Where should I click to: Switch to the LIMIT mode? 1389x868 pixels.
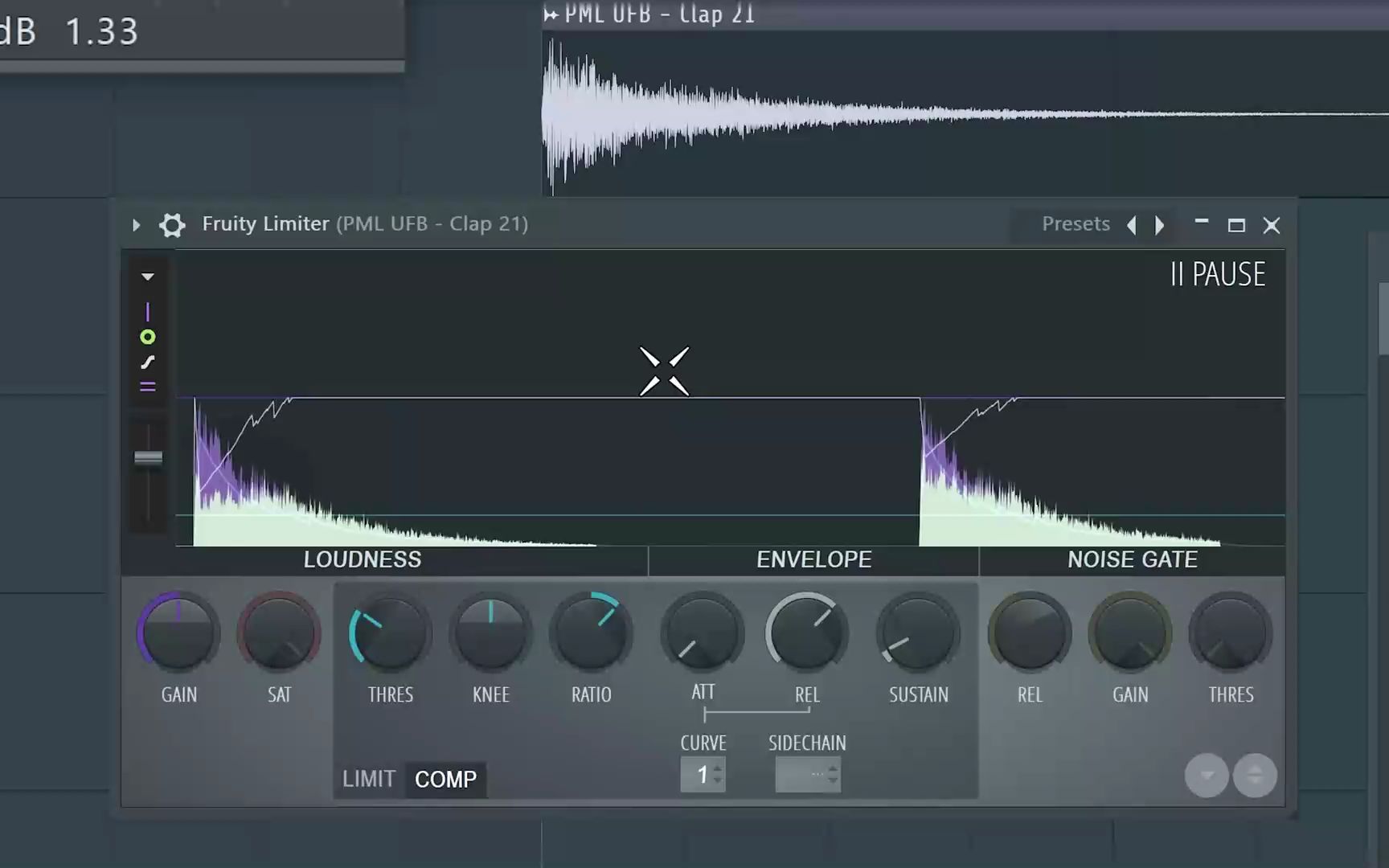point(369,779)
